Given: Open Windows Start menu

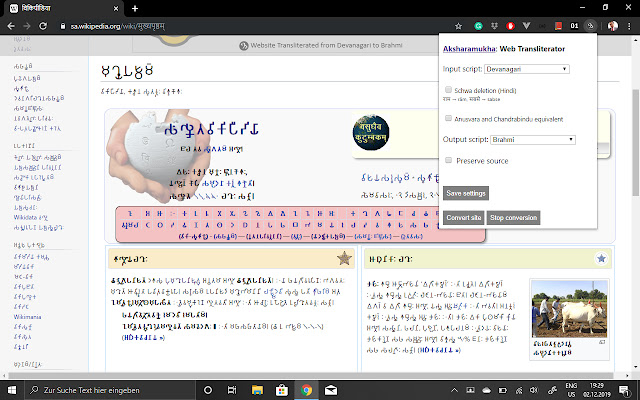Looking at the screenshot, I should coord(12,390).
